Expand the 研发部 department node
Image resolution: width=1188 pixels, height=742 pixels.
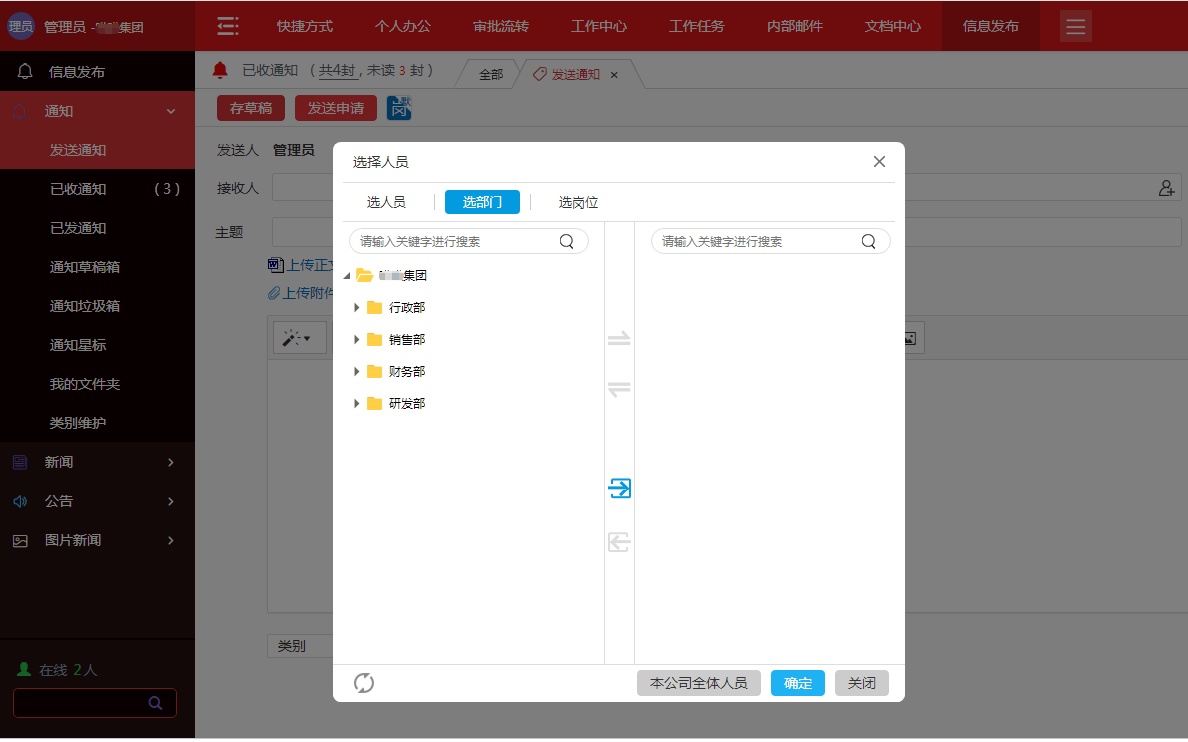coord(357,403)
